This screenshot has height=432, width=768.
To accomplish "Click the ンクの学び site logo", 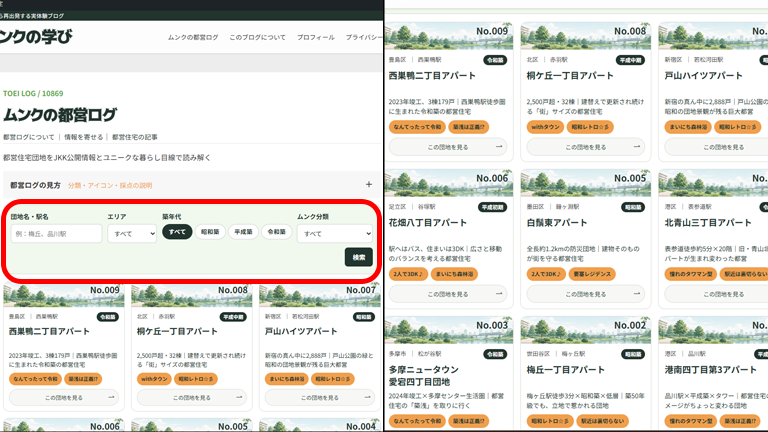I will [36, 36].
